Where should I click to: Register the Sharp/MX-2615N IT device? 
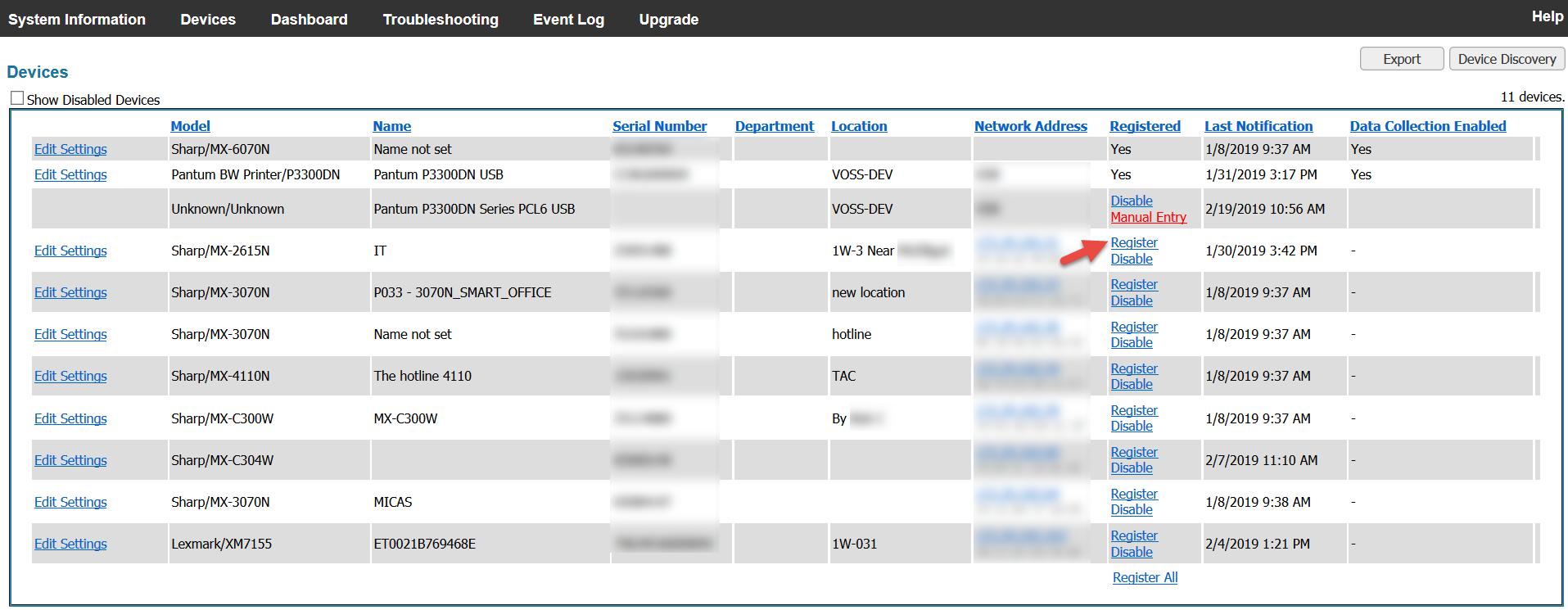coord(1133,243)
